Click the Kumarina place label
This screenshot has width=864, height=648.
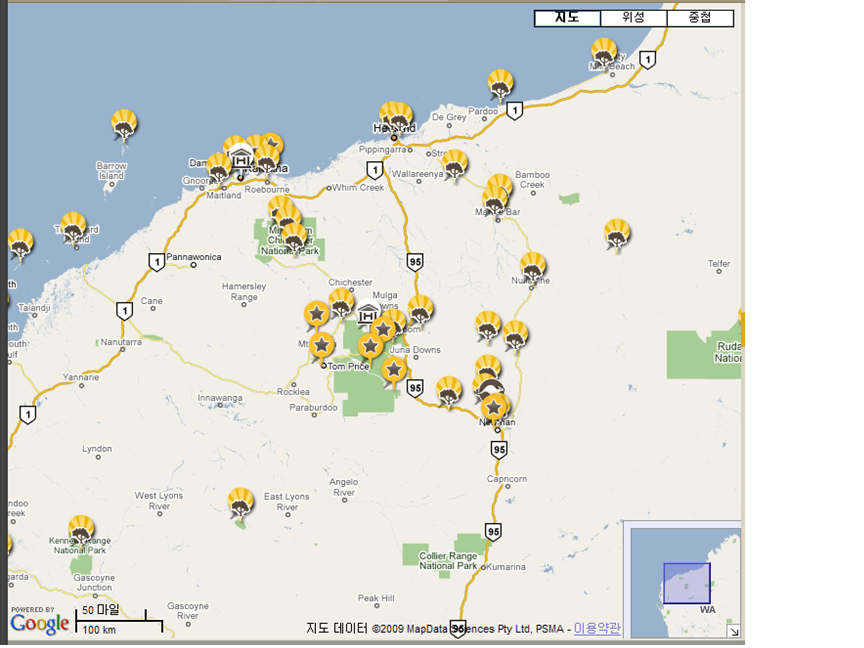506,567
